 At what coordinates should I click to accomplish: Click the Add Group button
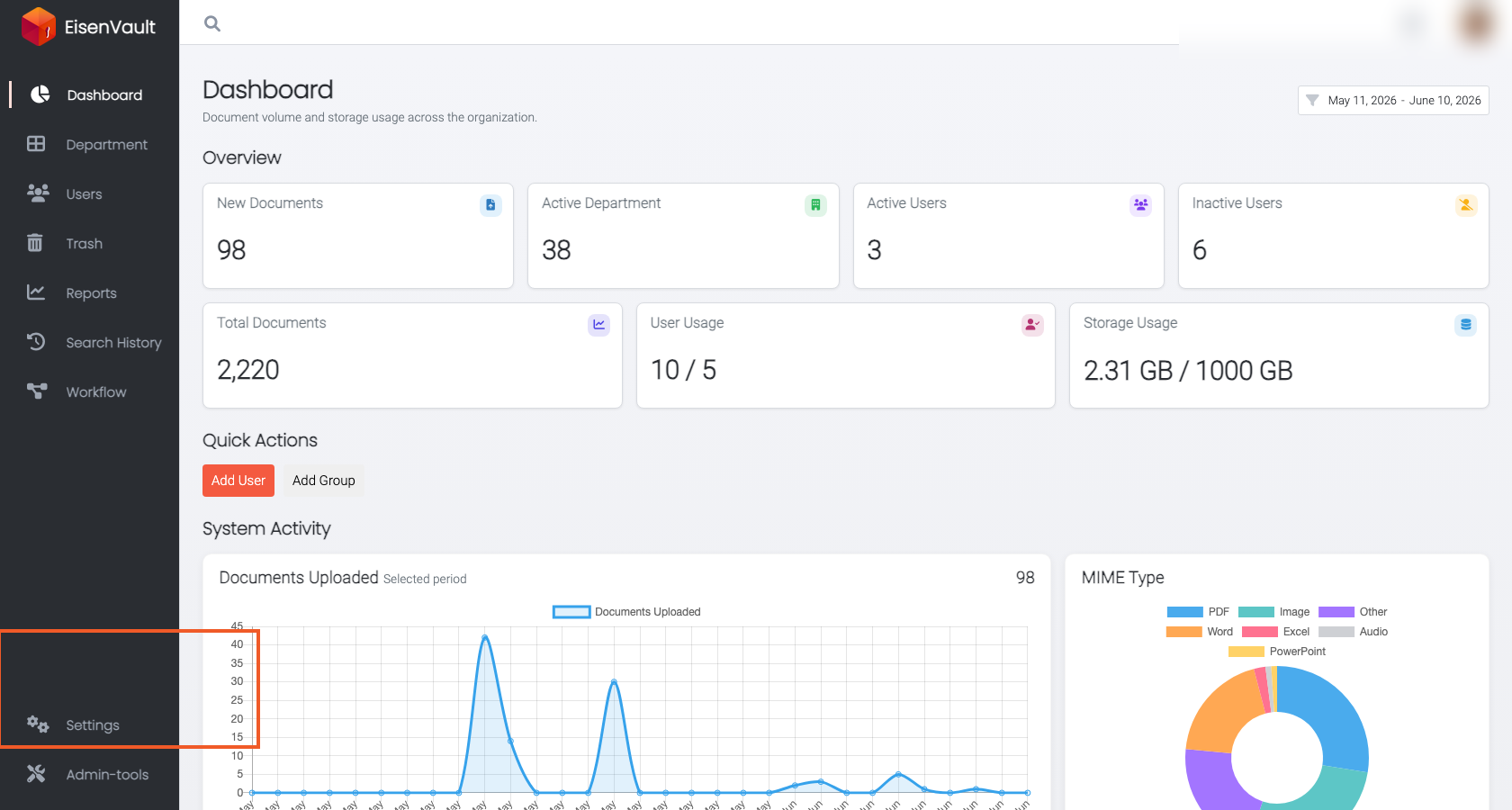point(324,481)
